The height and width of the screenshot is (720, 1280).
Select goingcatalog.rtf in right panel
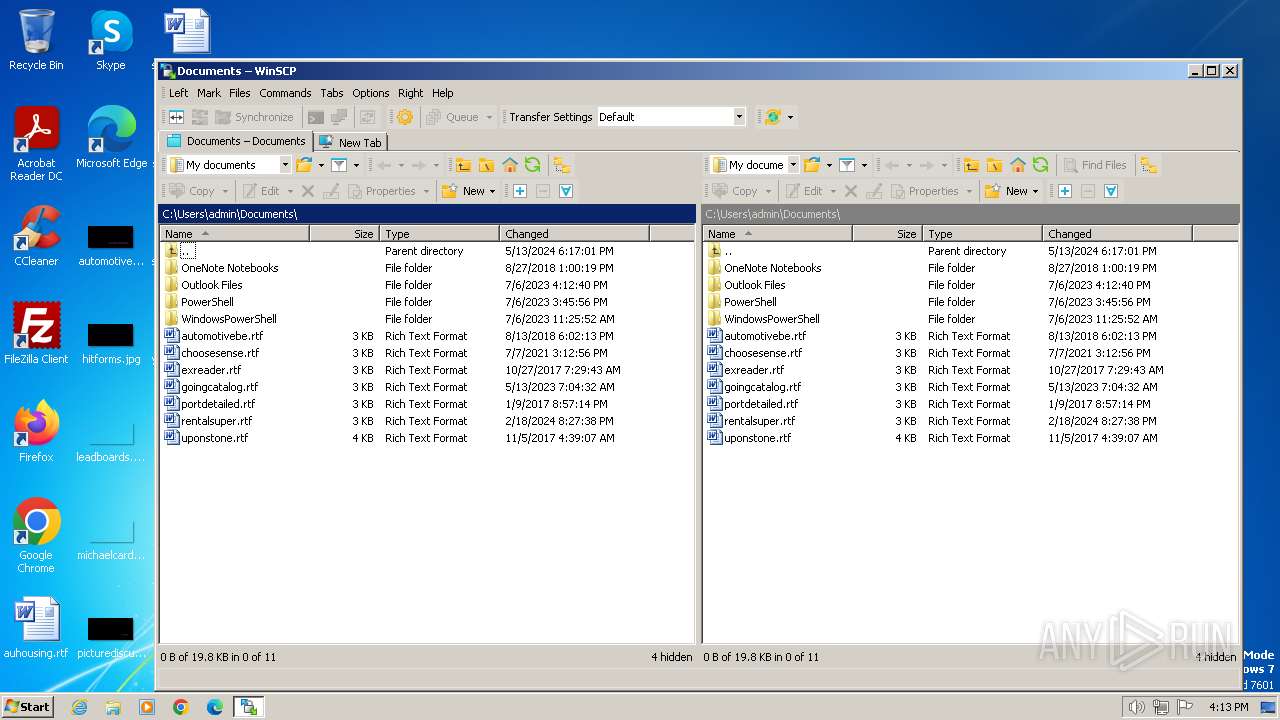pos(763,387)
